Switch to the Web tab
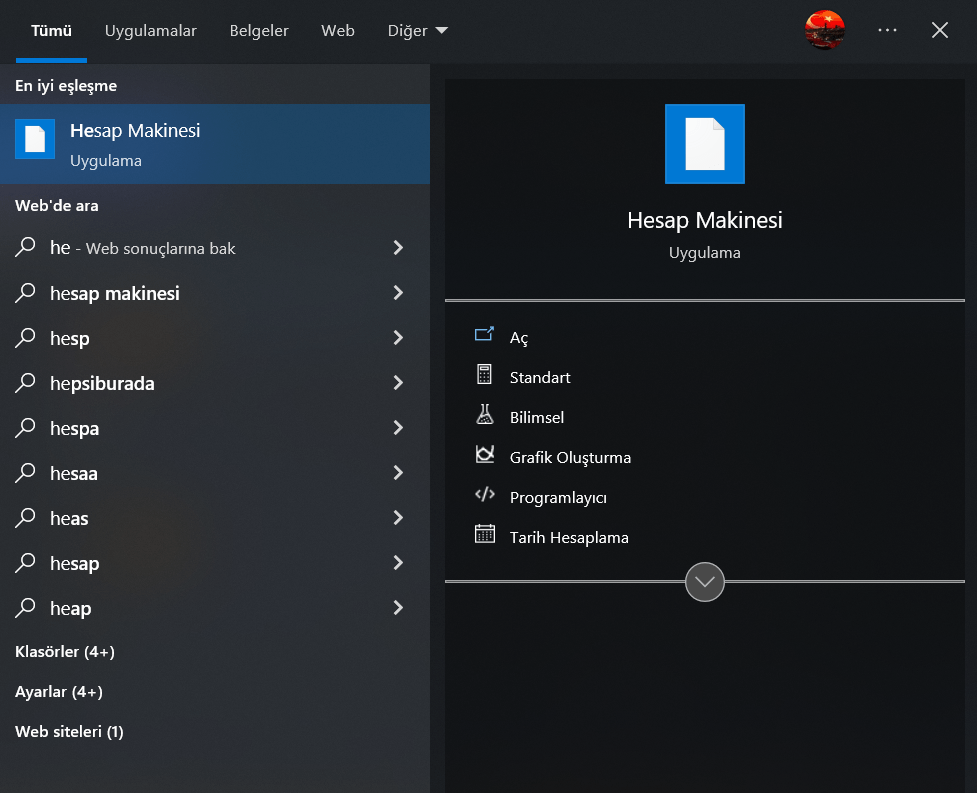Viewport: 977px width, 793px height. [338, 31]
